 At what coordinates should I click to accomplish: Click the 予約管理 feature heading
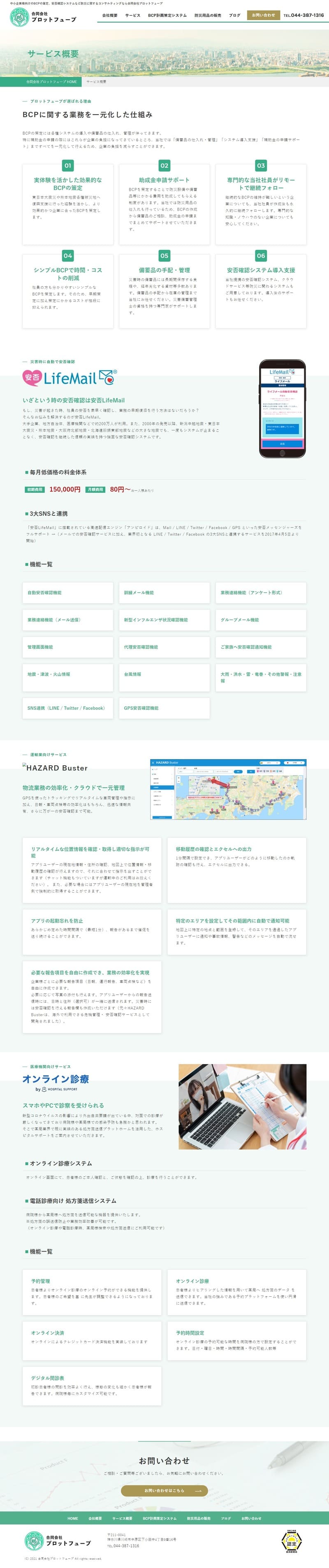[41, 1281]
